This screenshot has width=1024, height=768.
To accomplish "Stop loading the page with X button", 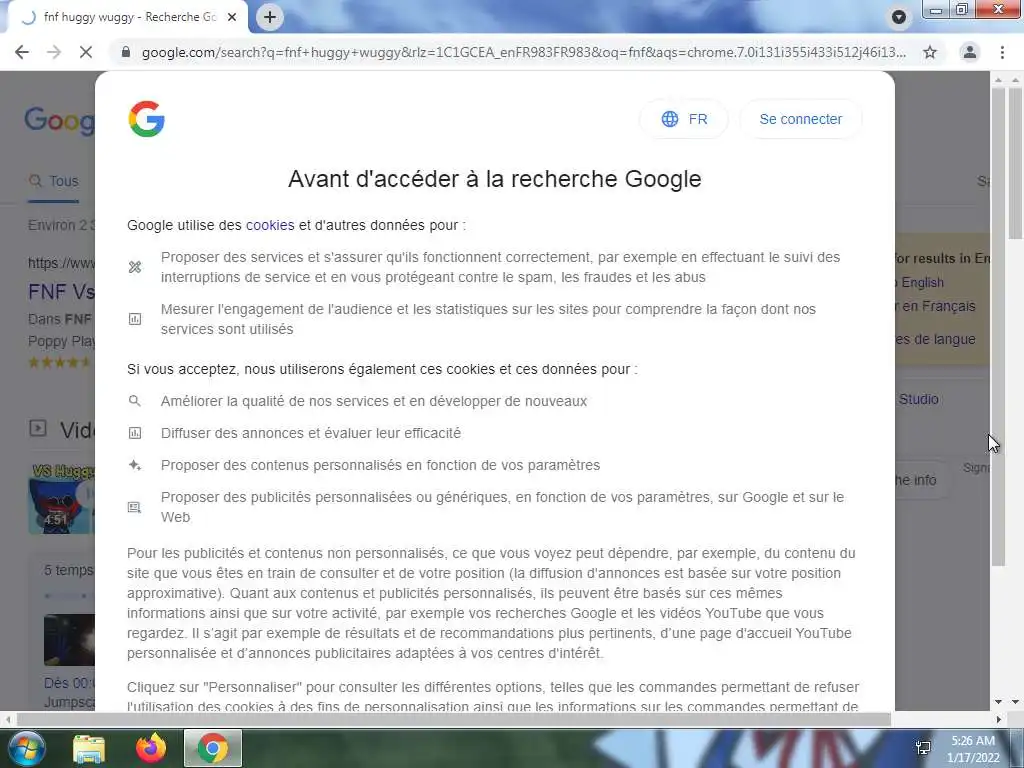I will tap(86, 52).
